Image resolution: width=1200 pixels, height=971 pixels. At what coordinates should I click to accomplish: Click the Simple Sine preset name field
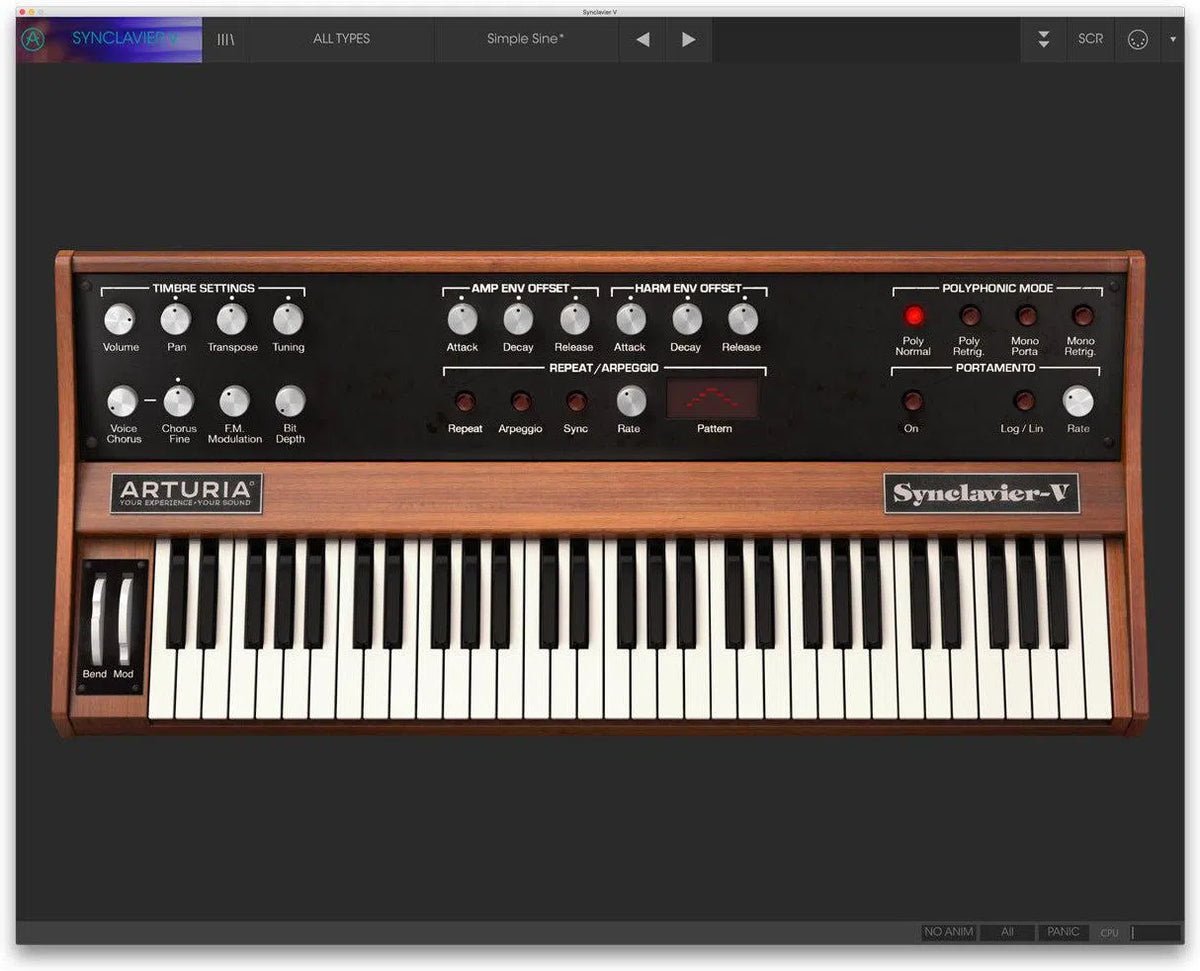point(525,39)
